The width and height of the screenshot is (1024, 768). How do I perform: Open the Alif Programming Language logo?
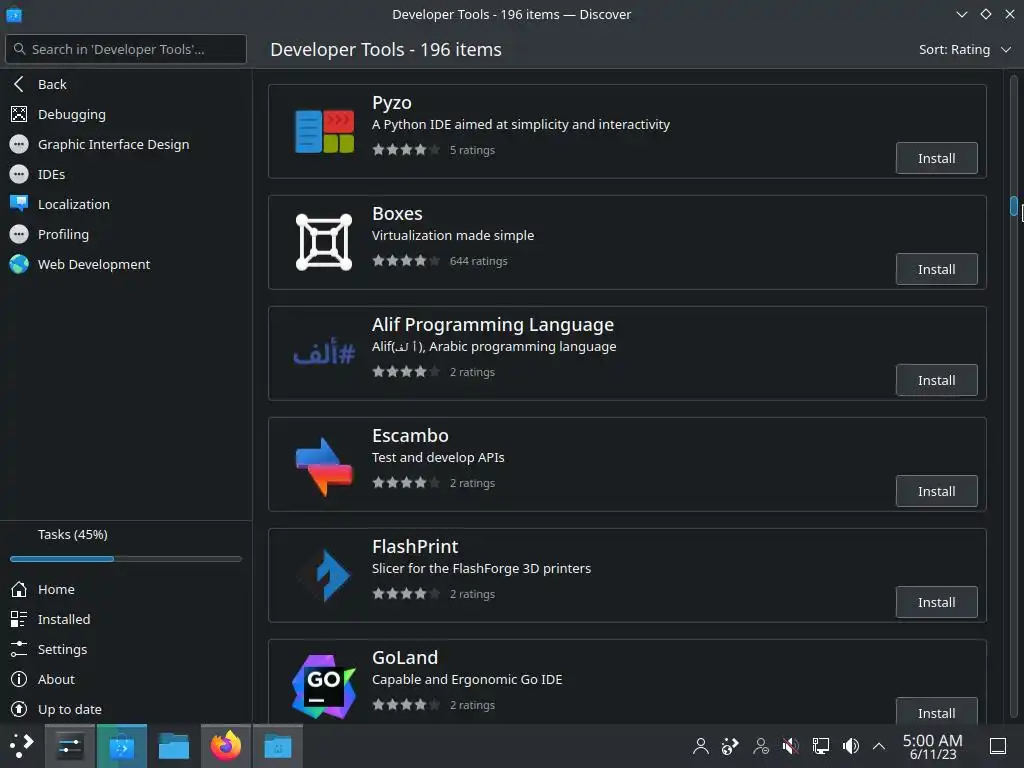[324, 353]
